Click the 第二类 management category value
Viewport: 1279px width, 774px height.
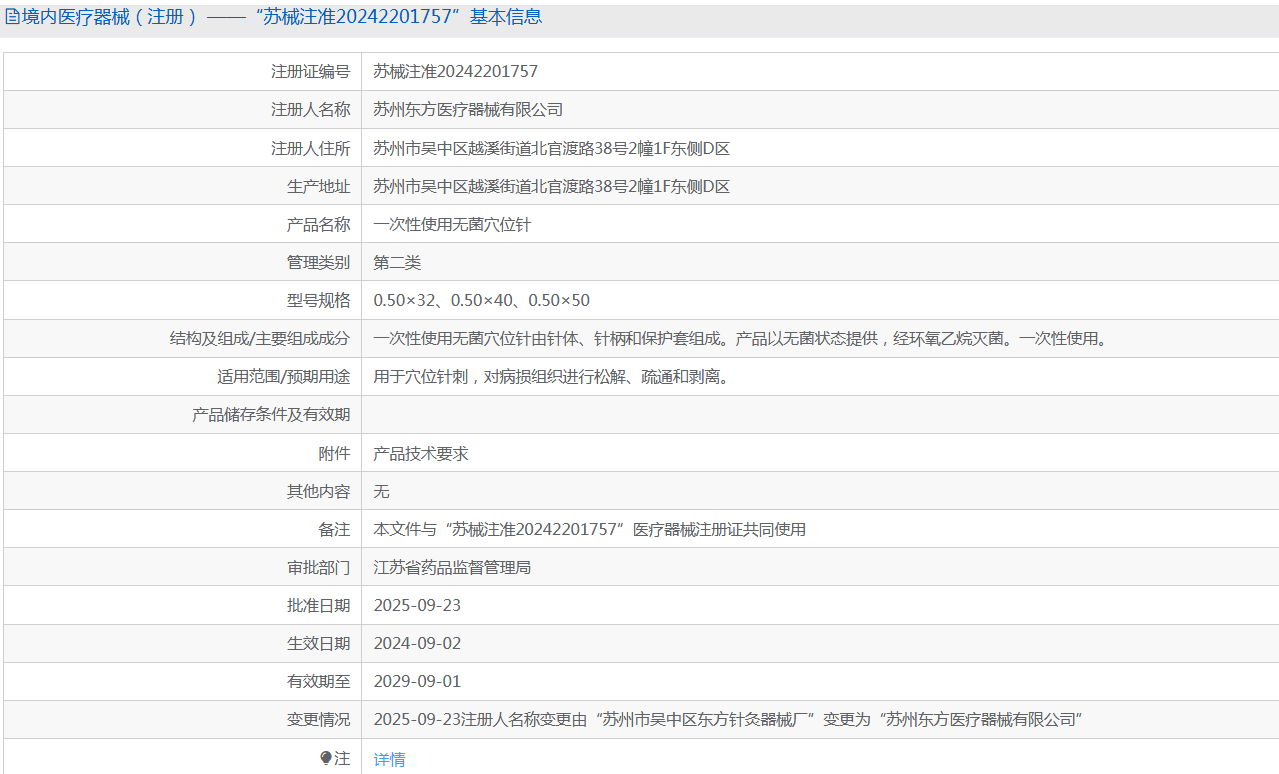(x=398, y=262)
